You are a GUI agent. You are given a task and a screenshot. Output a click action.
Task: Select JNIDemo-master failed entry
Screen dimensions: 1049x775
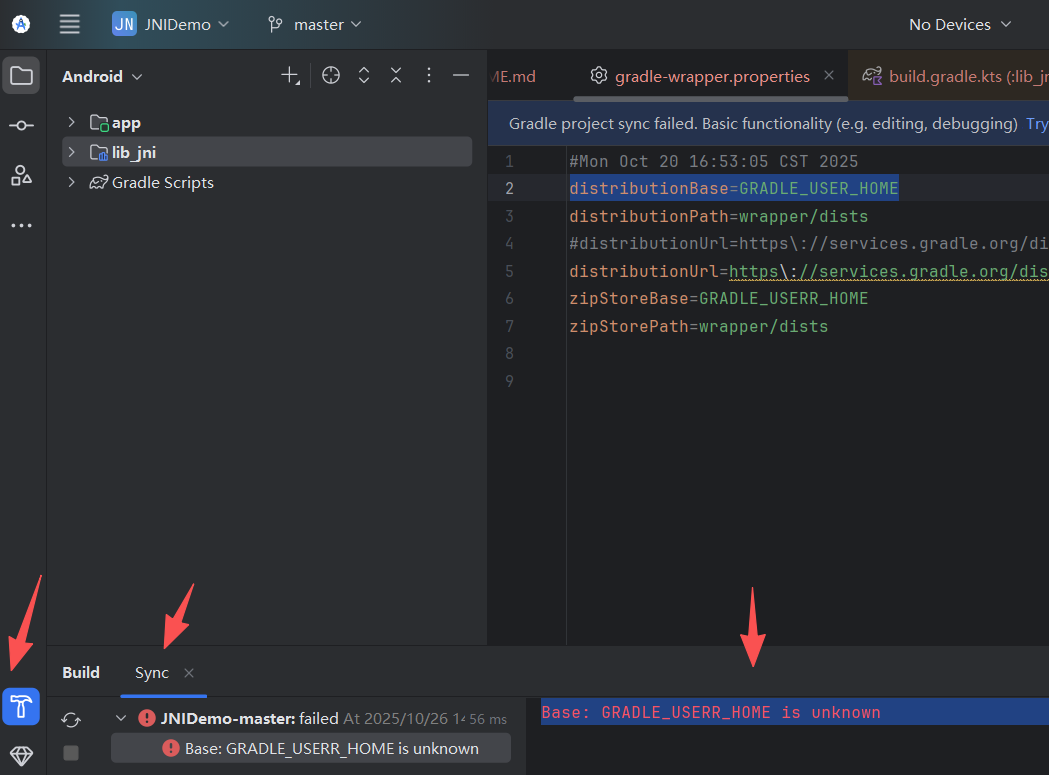[322, 718]
